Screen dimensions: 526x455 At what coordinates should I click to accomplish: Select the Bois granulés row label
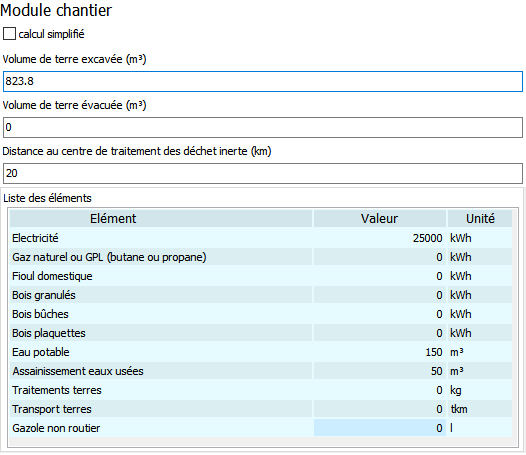point(44,295)
